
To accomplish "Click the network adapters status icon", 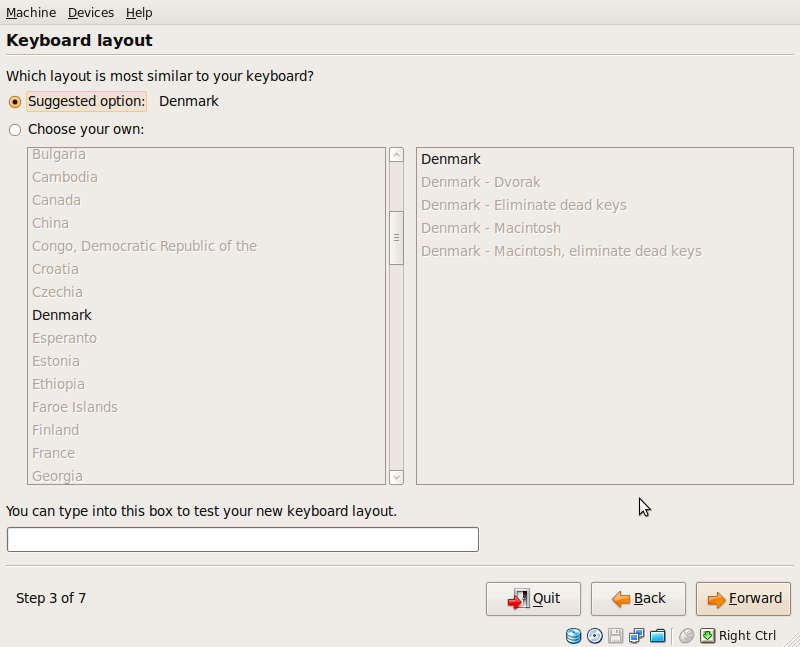I will point(636,636).
